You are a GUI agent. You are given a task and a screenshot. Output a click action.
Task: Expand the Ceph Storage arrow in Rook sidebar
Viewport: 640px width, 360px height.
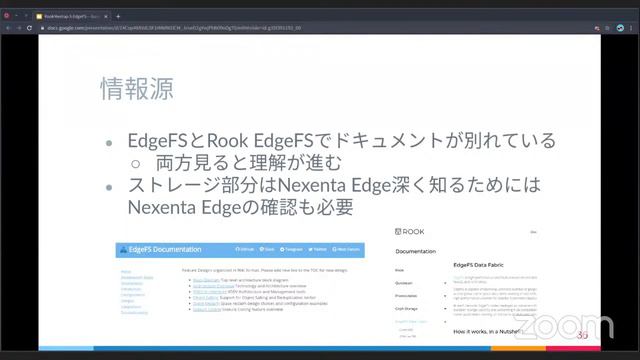coord(445,309)
